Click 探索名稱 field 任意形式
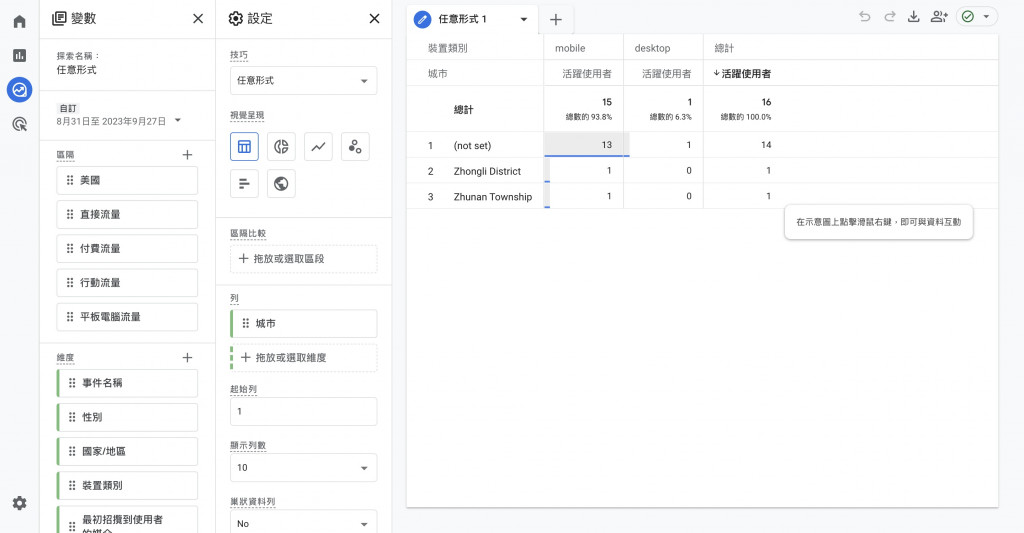Viewport: 1024px width, 533px height. [76, 70]
